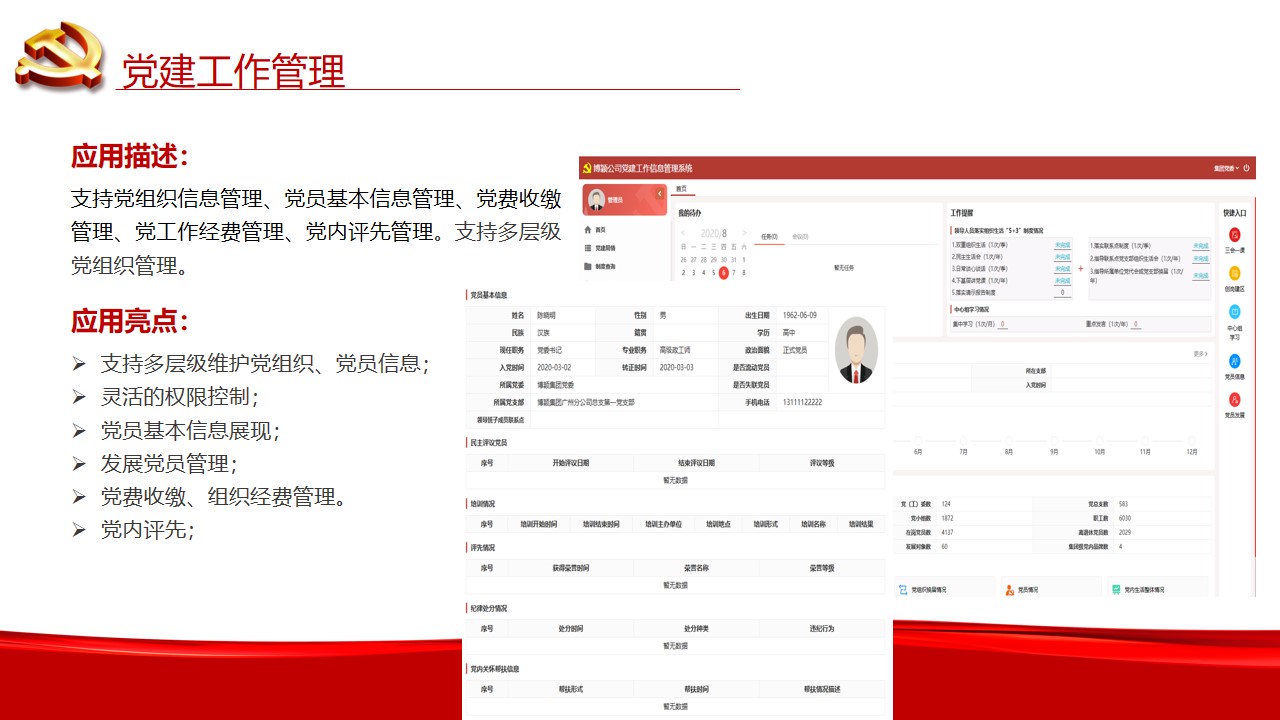1280x720 pixels.
Task: Open the 制度查询 folder item in sidebar
Action: [588, 266]
